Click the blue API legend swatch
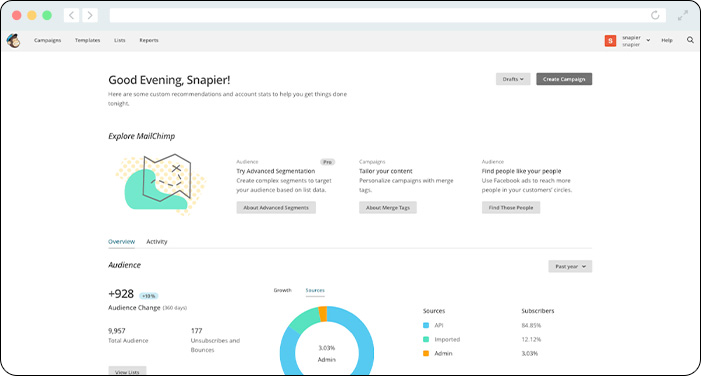This screenshot has width=701, height=376. pos(426,325)
